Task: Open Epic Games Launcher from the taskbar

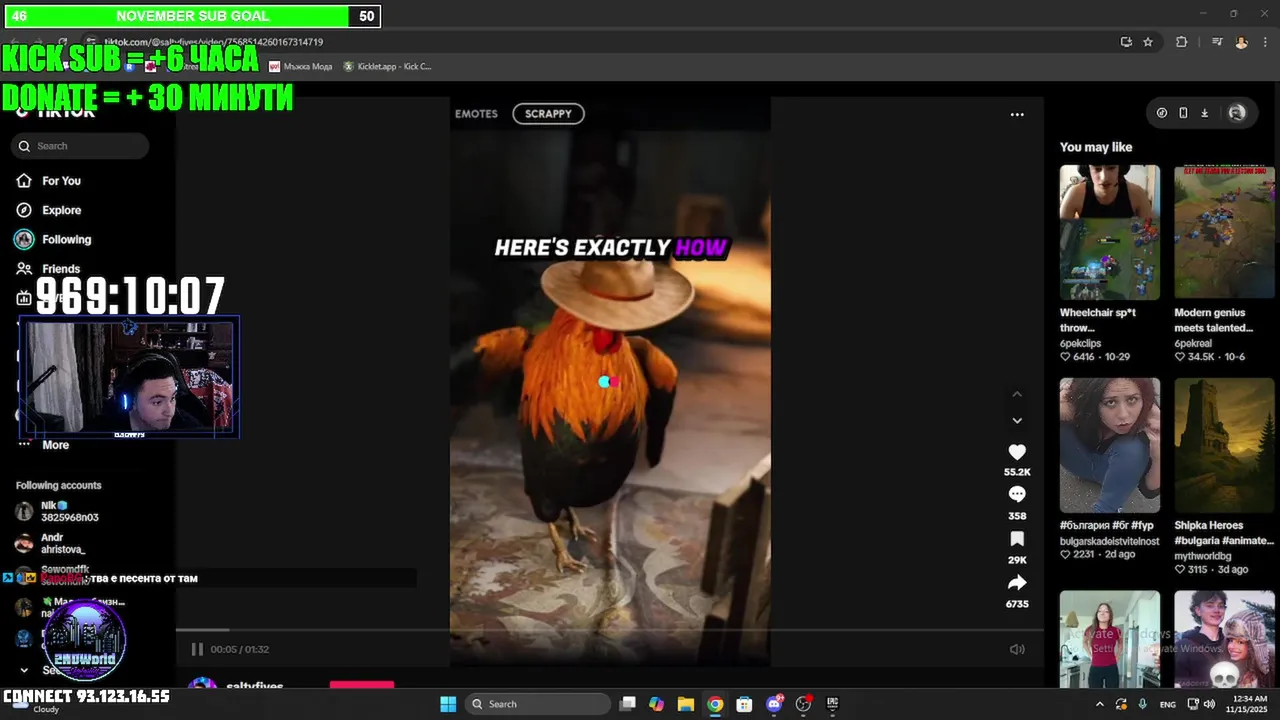Action: (832, 704)
